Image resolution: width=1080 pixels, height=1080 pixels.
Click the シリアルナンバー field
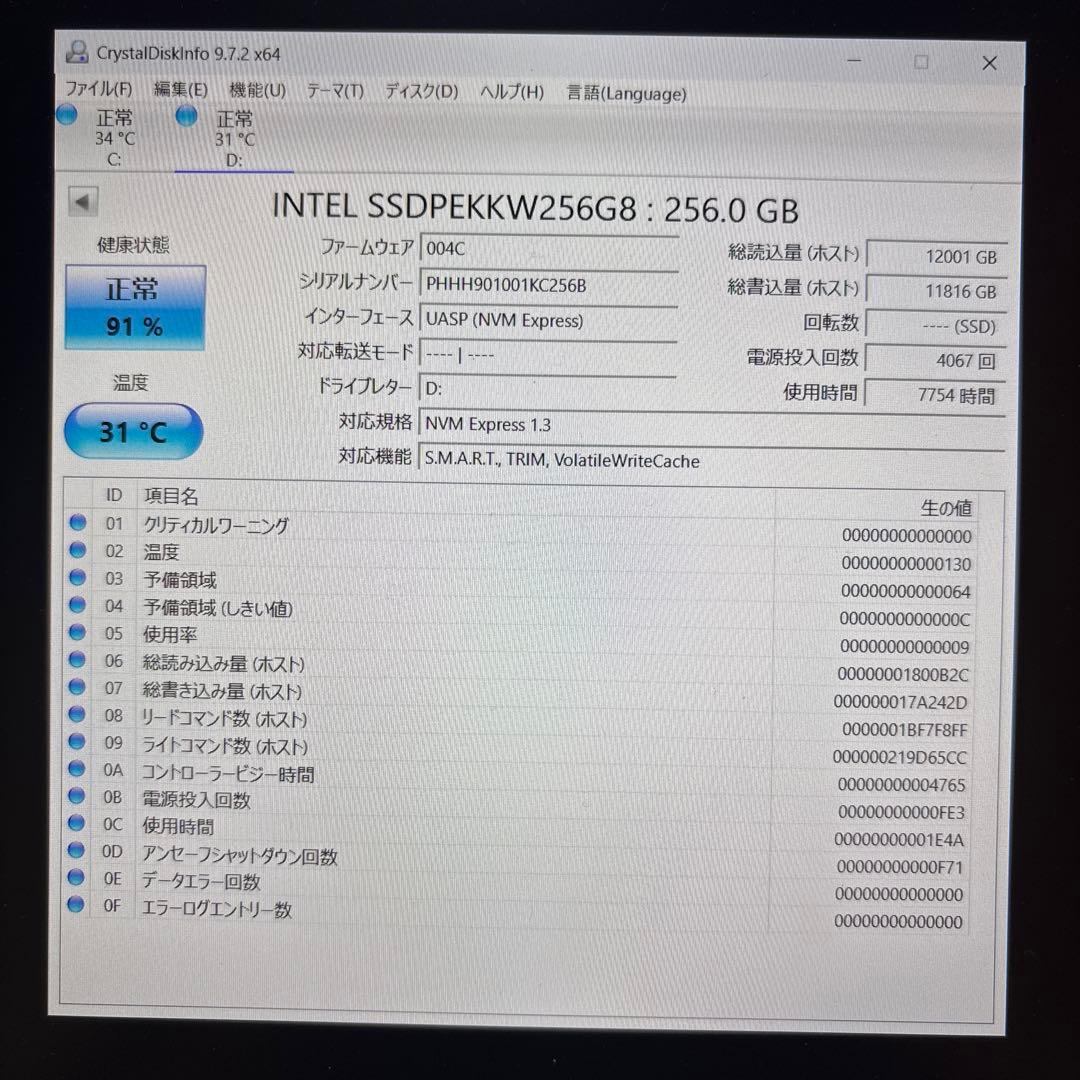coord(548,287)
